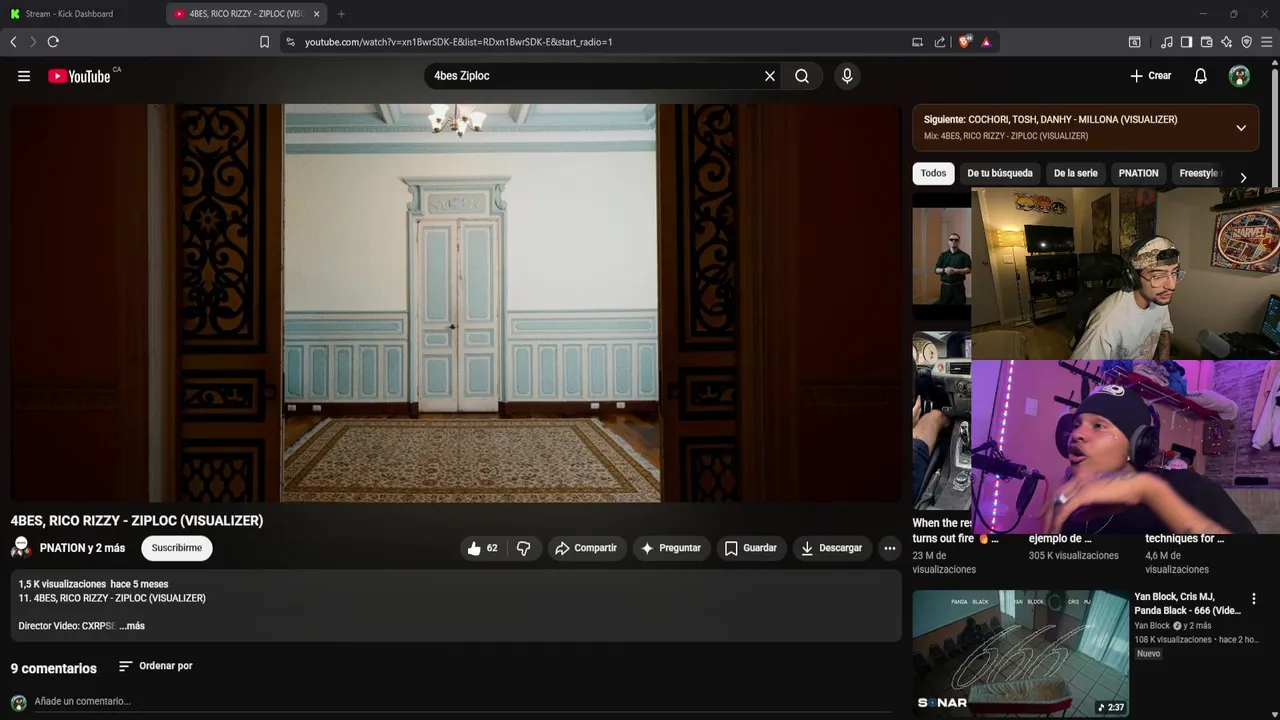1280x720 pixels.
Task: Open Brave Shields lion icon
Action: coord(965,42)
